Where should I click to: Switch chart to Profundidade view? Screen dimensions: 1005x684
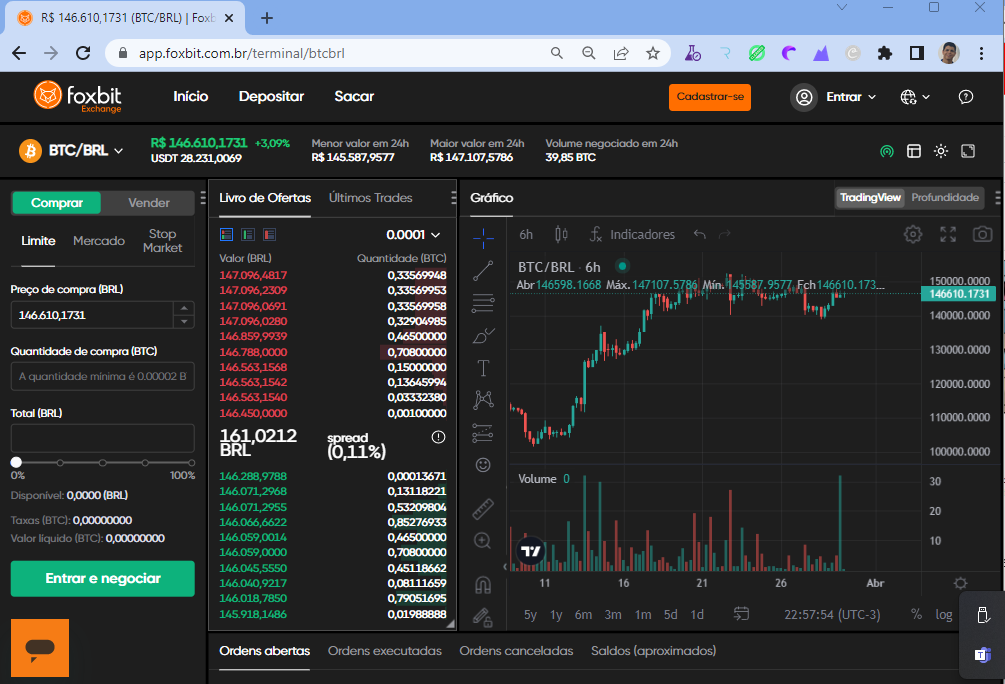(945, 197)
